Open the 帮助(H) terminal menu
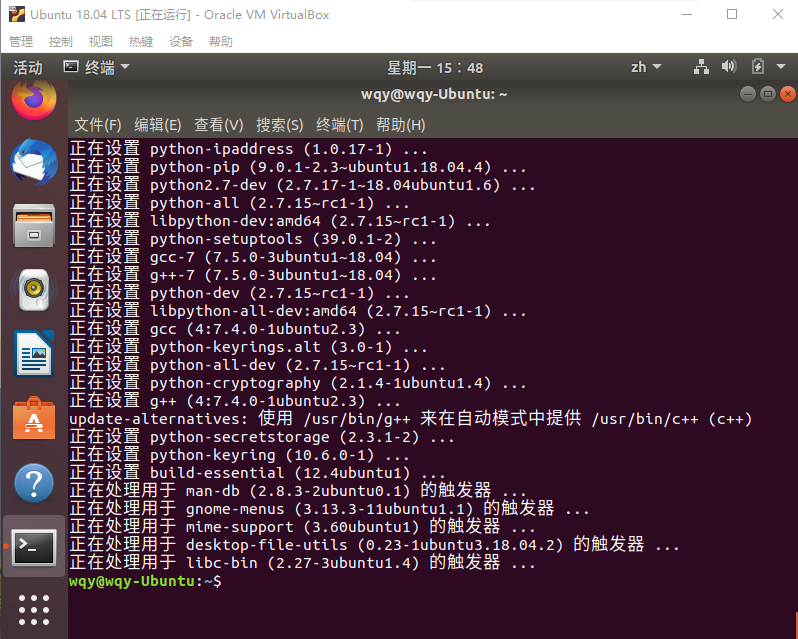This screenshot has width=798, height=639. (401, 125)
